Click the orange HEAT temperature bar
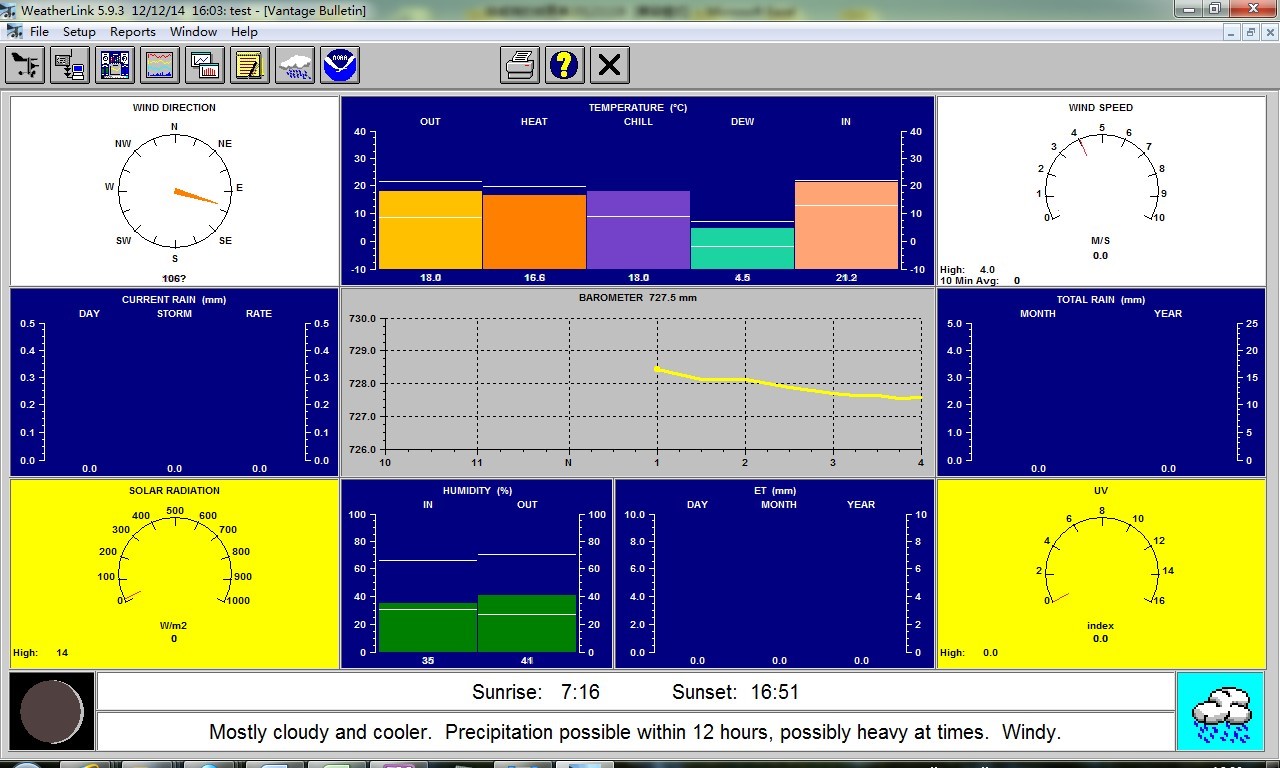Screen dimensions: 1280x768 pos(534,231)
